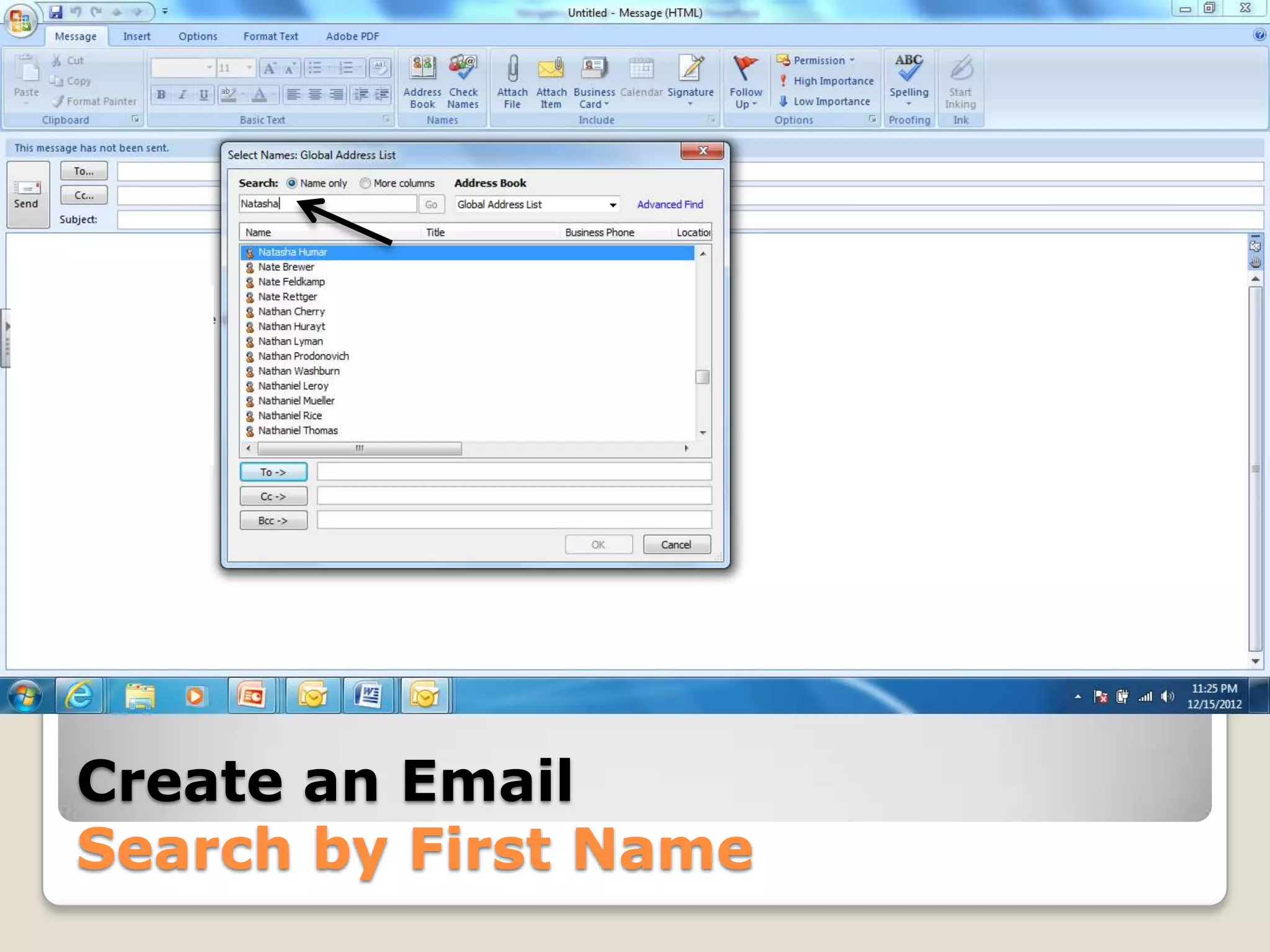Click Copy in the Clipboard group

70,81
